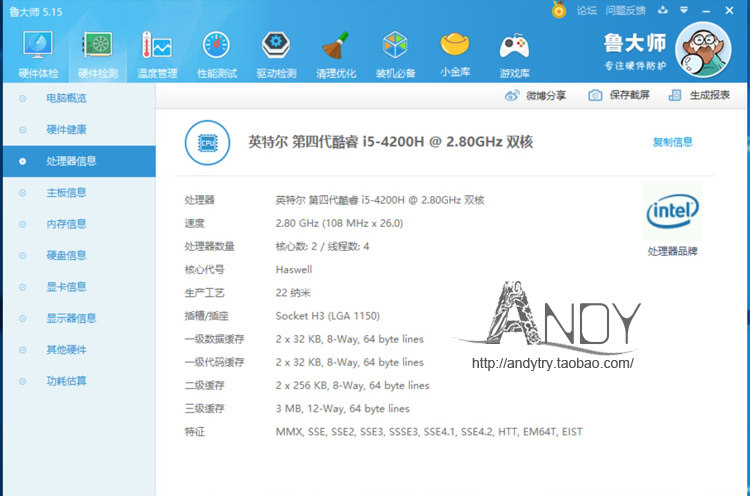Minimize the 鲁大师 window

pos(706,11)
